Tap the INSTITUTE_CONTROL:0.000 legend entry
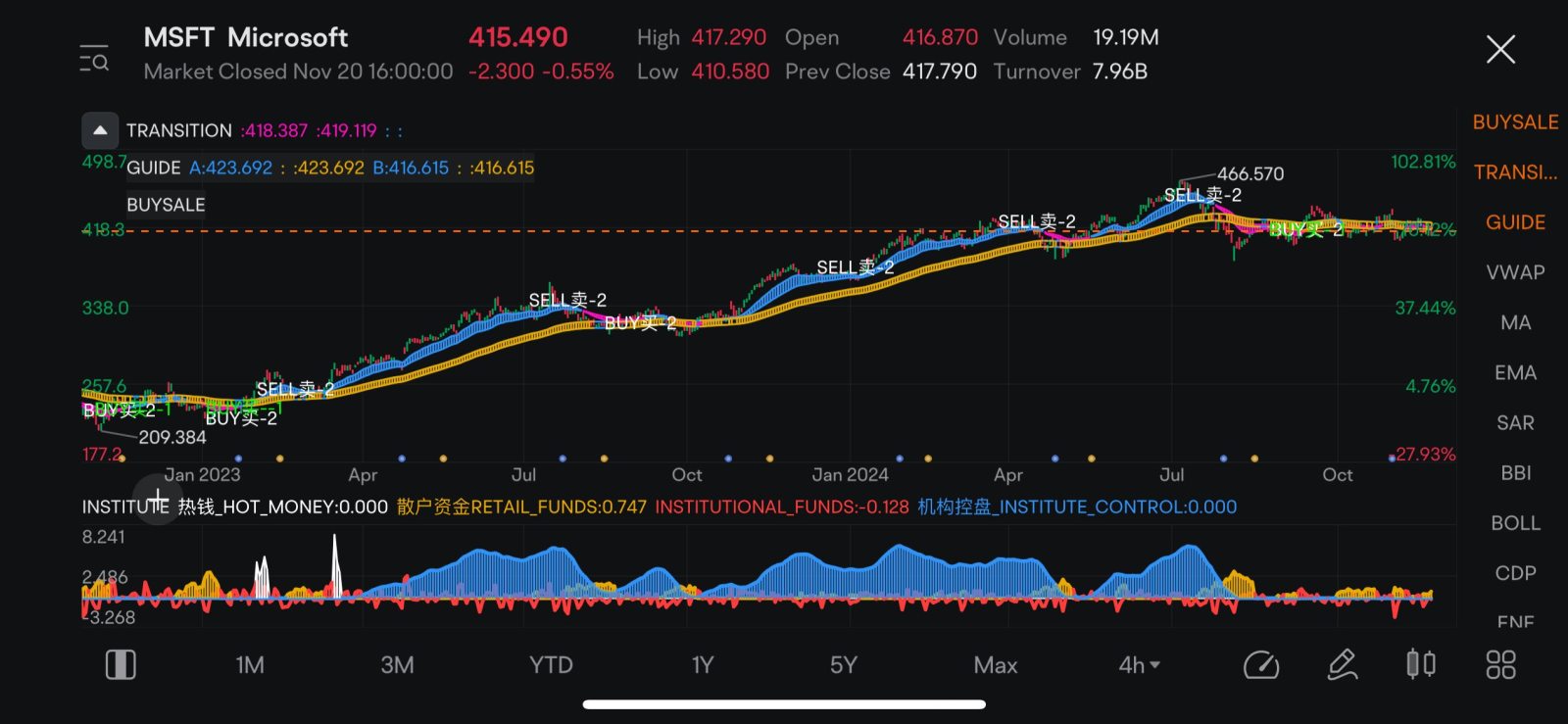The image size is (1568, 724). pos(1077,507)
